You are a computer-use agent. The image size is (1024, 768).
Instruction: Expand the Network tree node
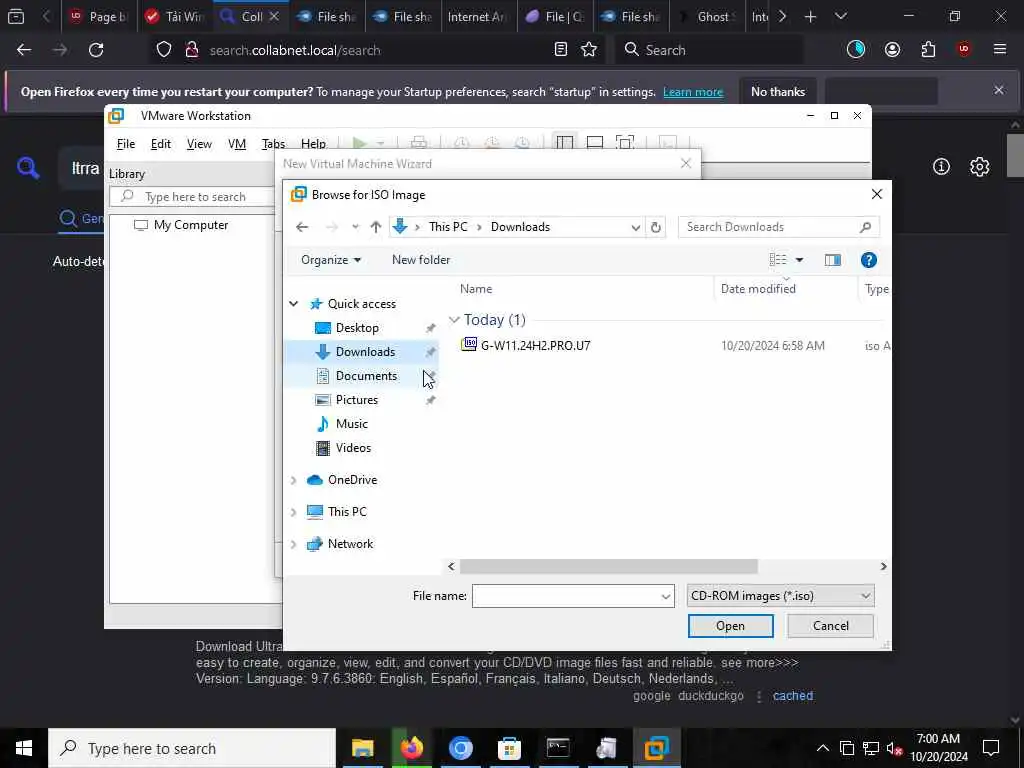pos(294,544)
